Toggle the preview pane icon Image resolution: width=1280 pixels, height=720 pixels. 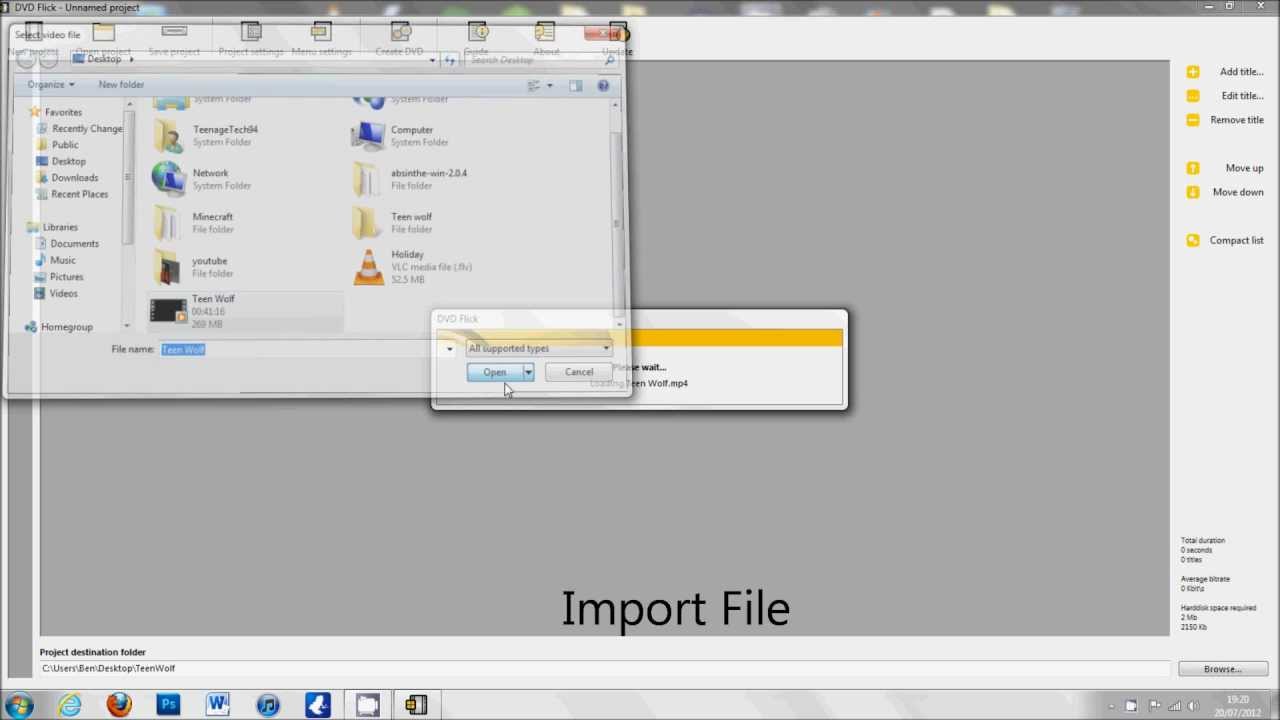pos(576,86)
